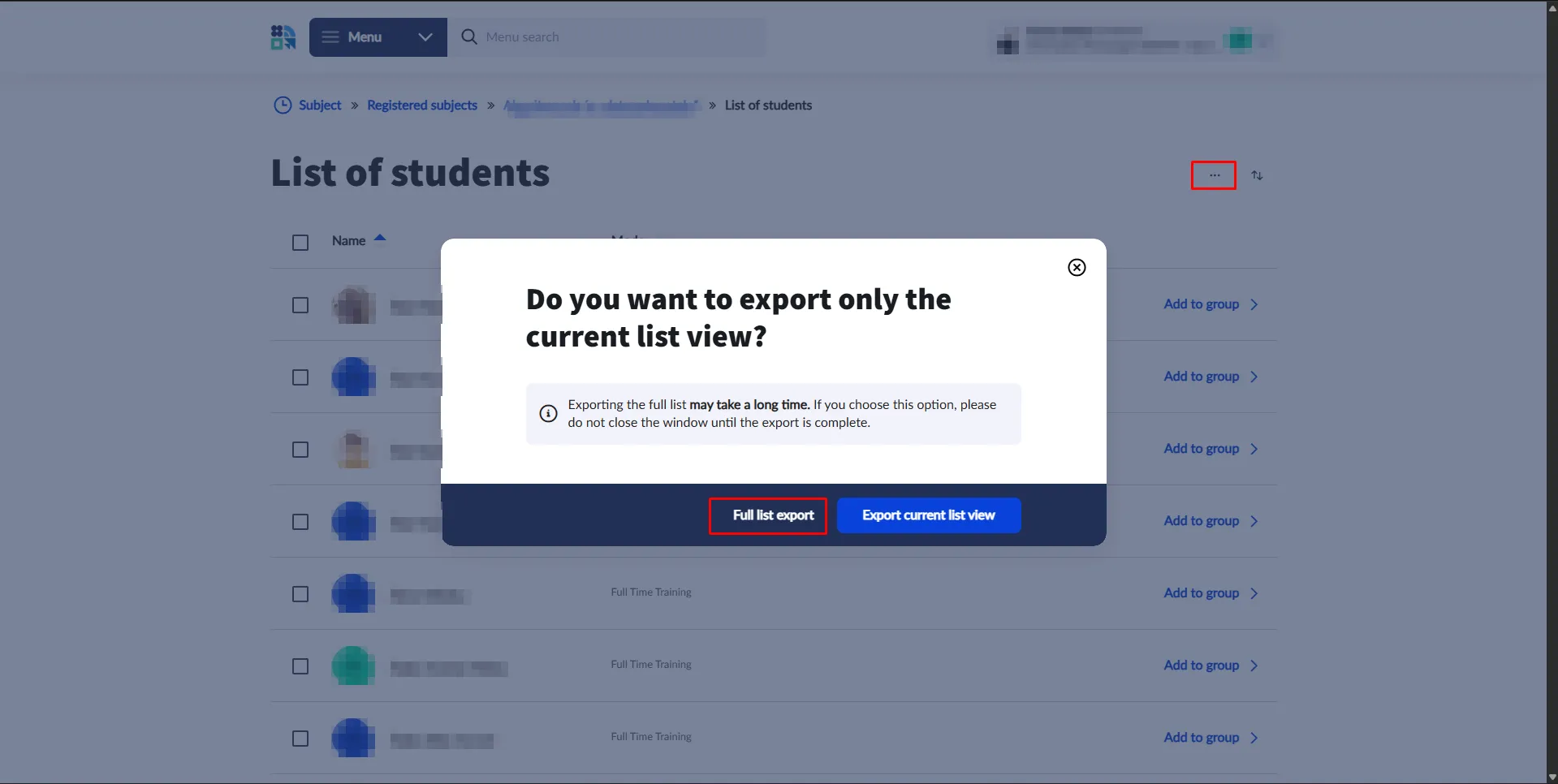Expand chevron after seventh row Add to group
Screen dimensions: 1558x784
coord(1254,738)
